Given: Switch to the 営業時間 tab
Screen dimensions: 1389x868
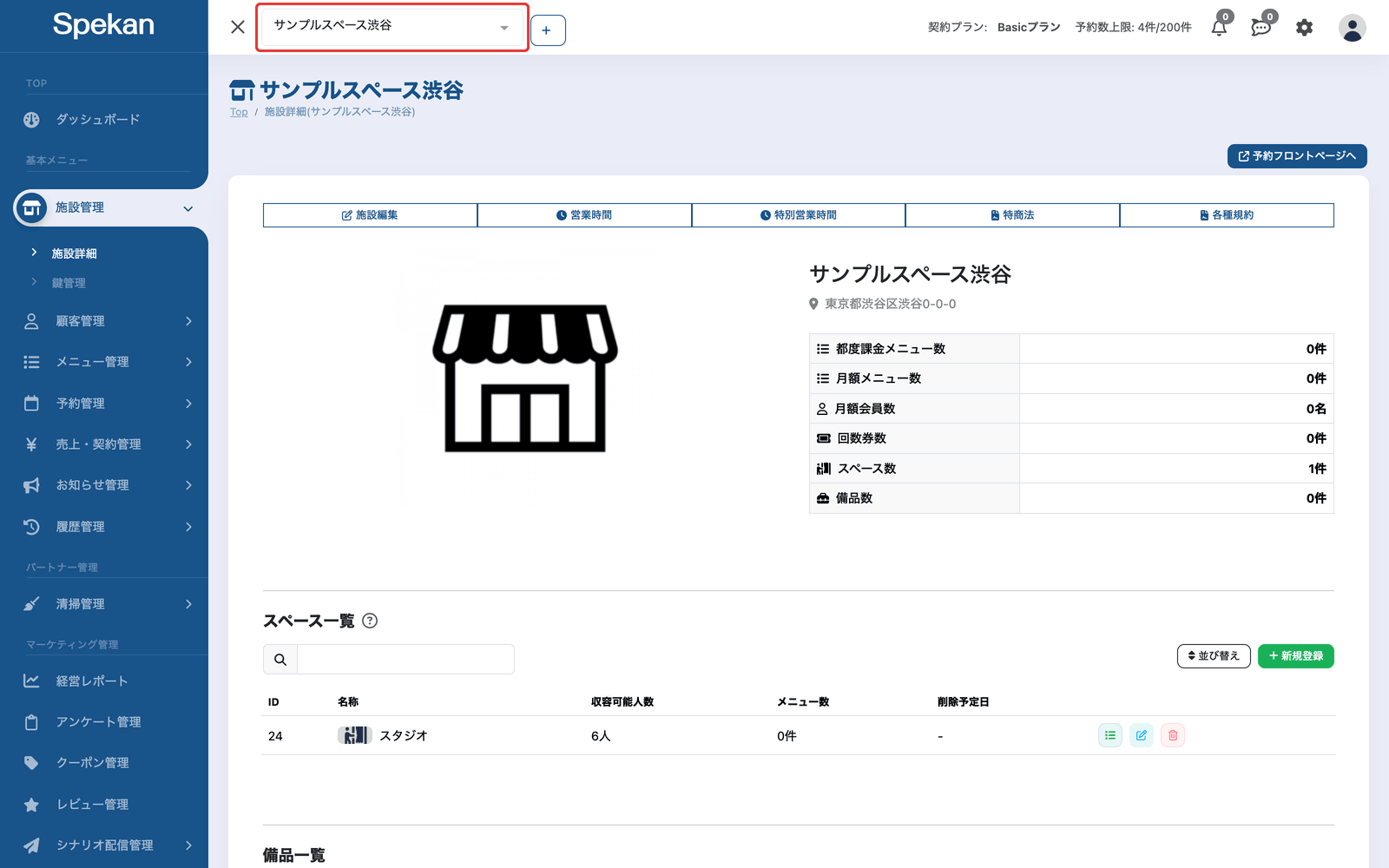Looking at the screenshot, I should [x=584, y=215].
